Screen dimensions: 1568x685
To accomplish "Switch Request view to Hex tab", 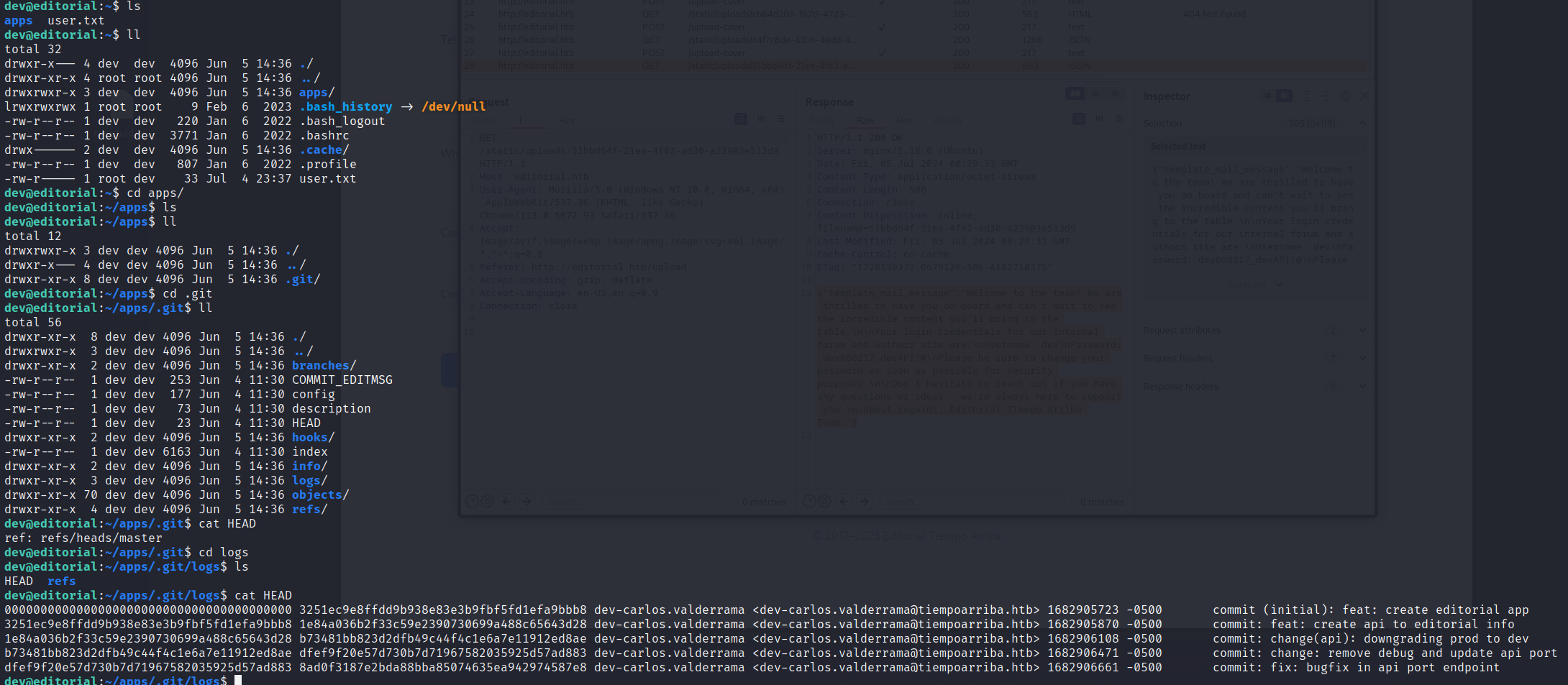I will (567, 121).
